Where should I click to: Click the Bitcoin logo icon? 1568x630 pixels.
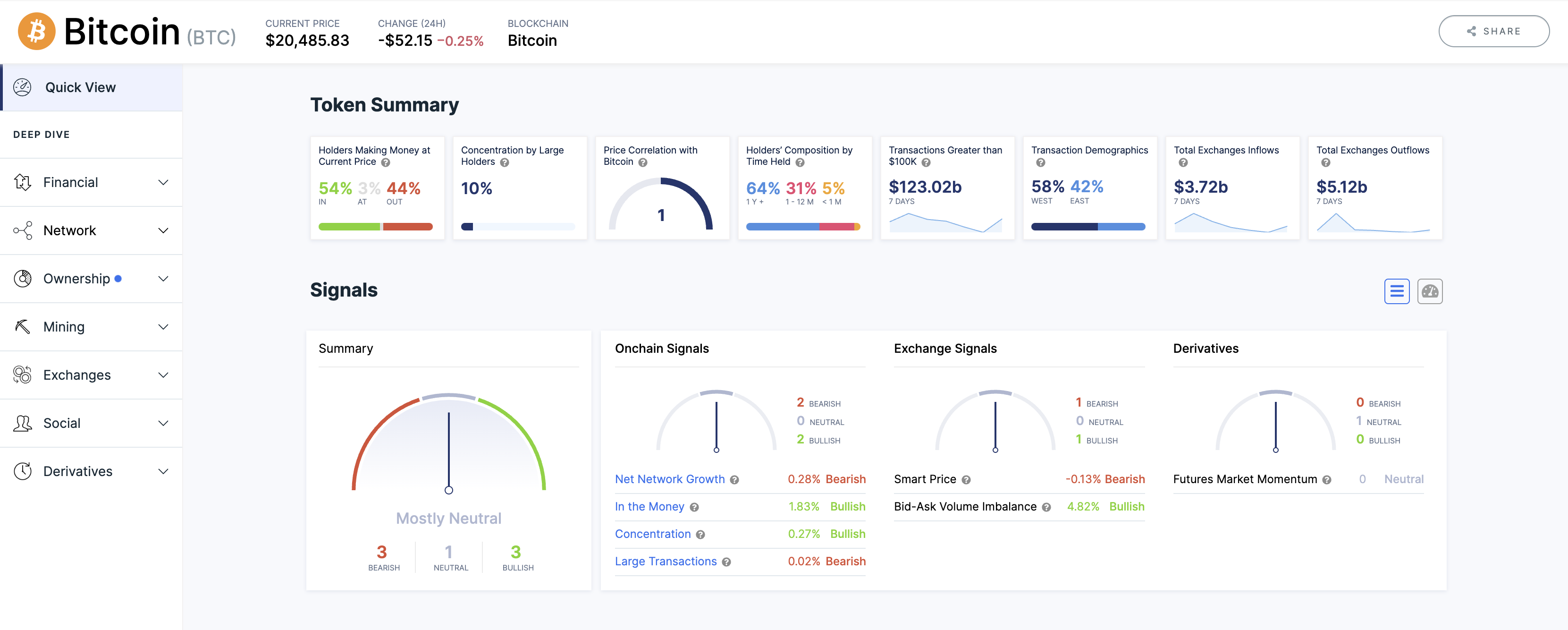(36, 31)
